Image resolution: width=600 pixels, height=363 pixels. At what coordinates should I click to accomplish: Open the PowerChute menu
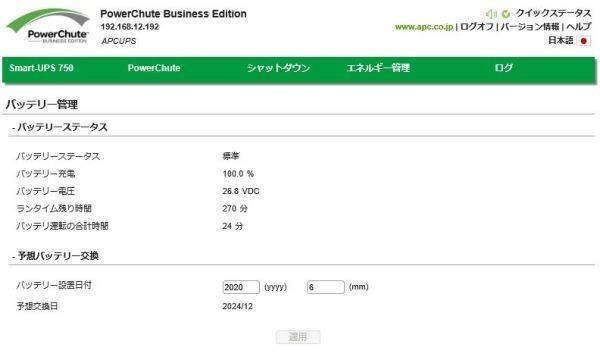click(154, 68)
